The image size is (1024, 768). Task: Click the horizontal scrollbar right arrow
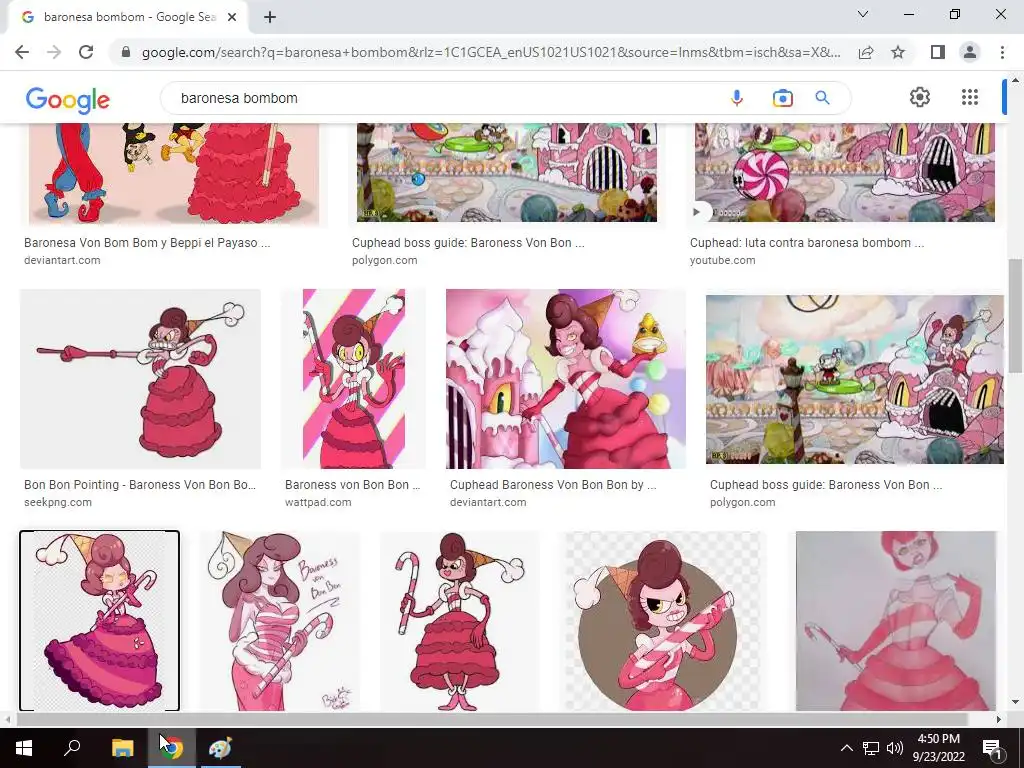[x=999, y=719]
